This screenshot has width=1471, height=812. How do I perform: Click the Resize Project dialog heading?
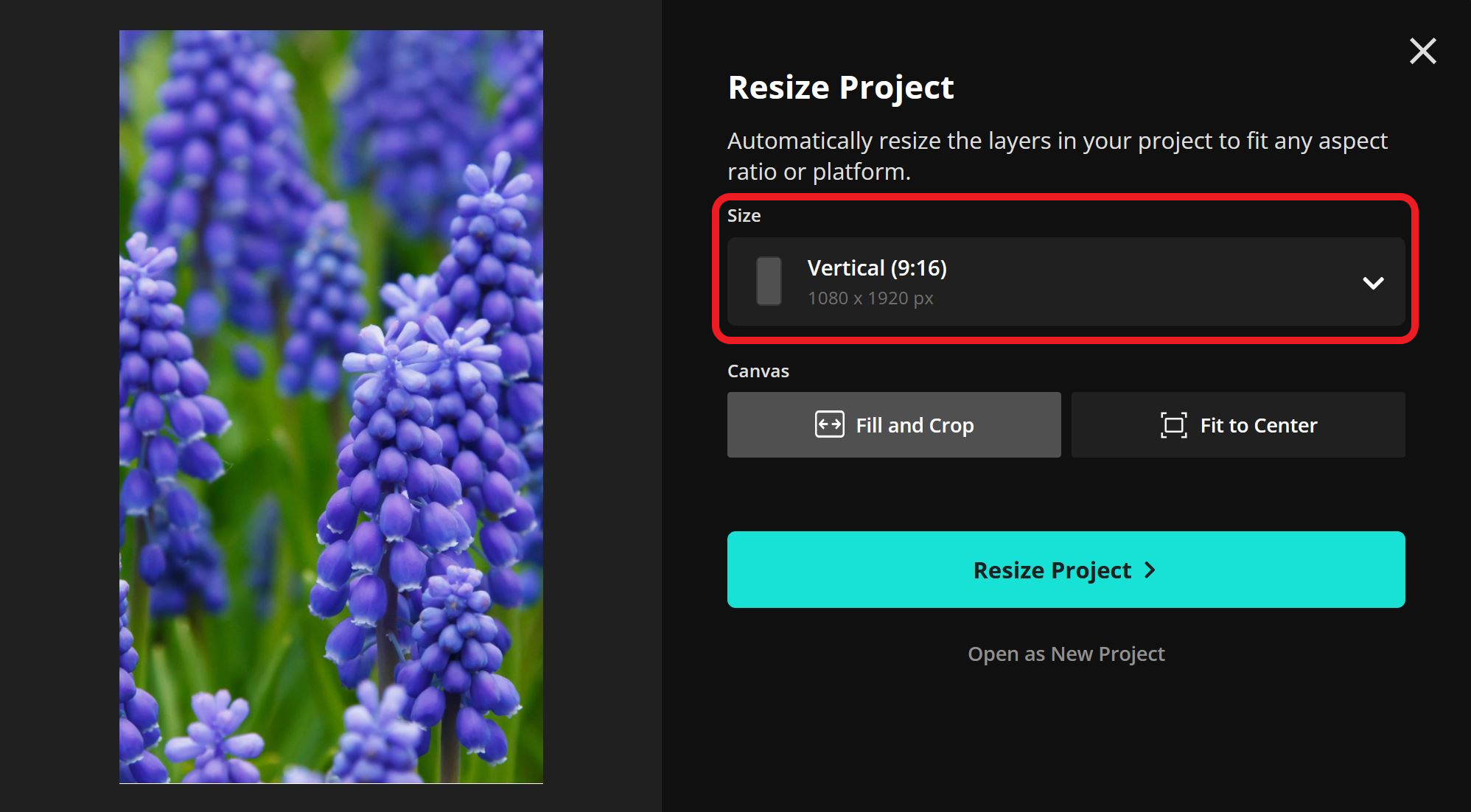[840, 88]
